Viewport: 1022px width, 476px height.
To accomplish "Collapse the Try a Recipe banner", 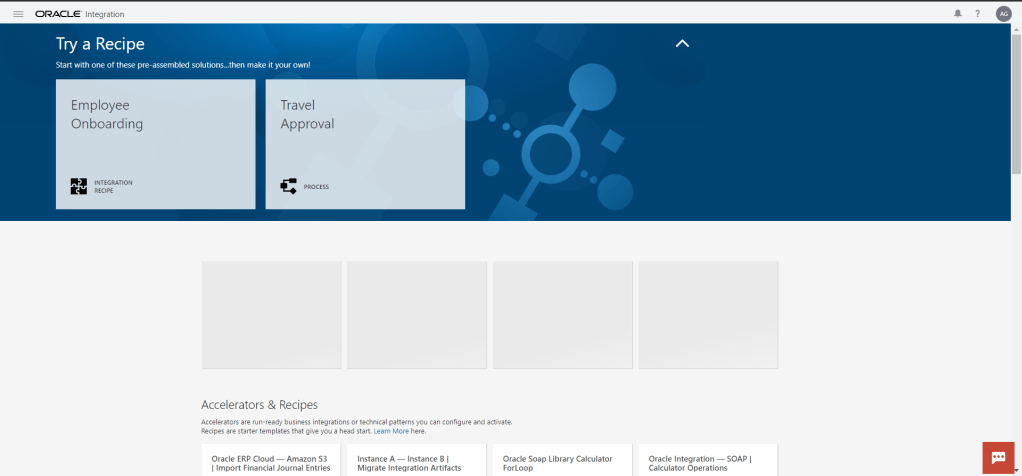I will click(x=682, y=44).
